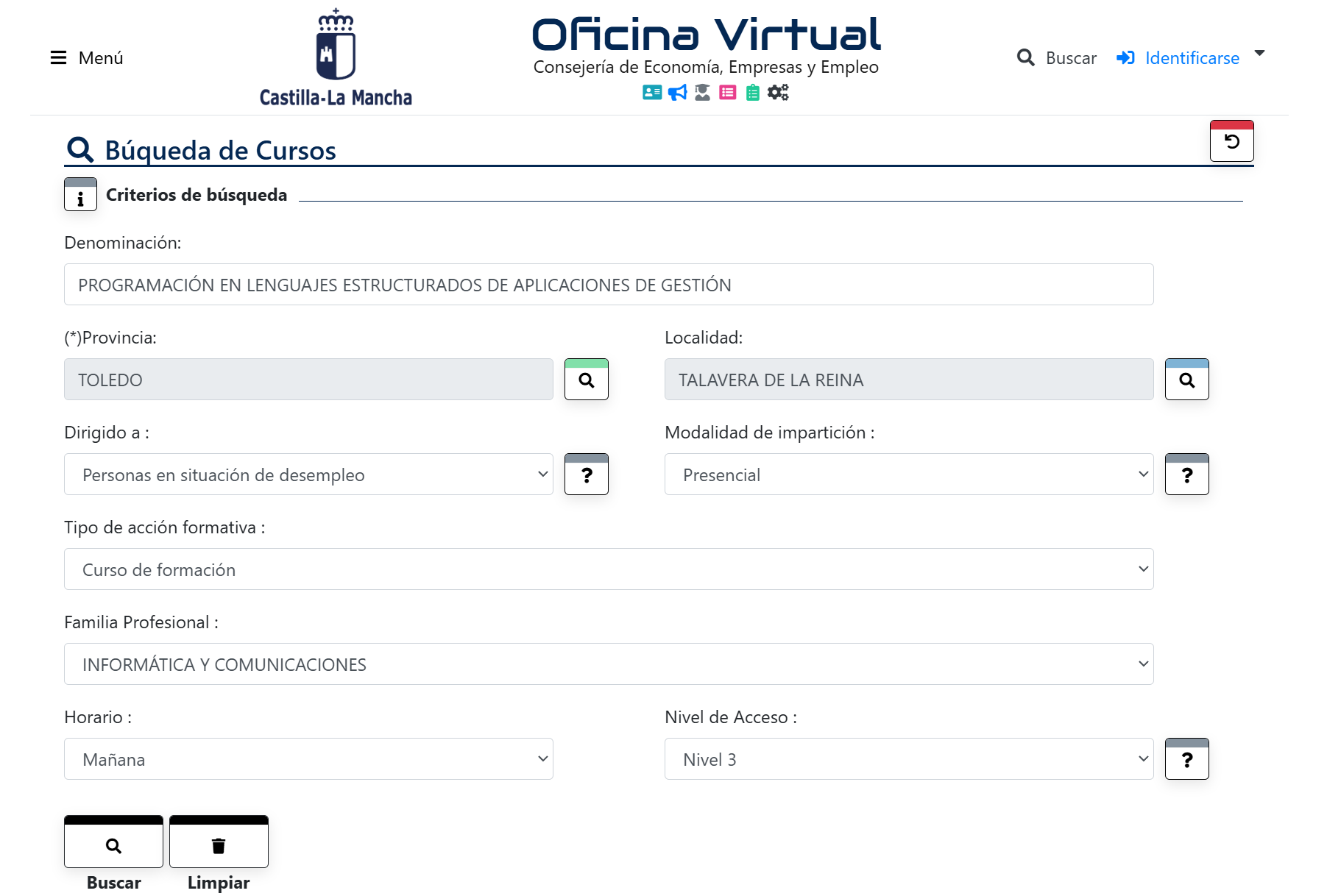Show help for Nivel de Acceso
The width and height of the screenshot is (1327, 896).
[x=1186, y=759]
